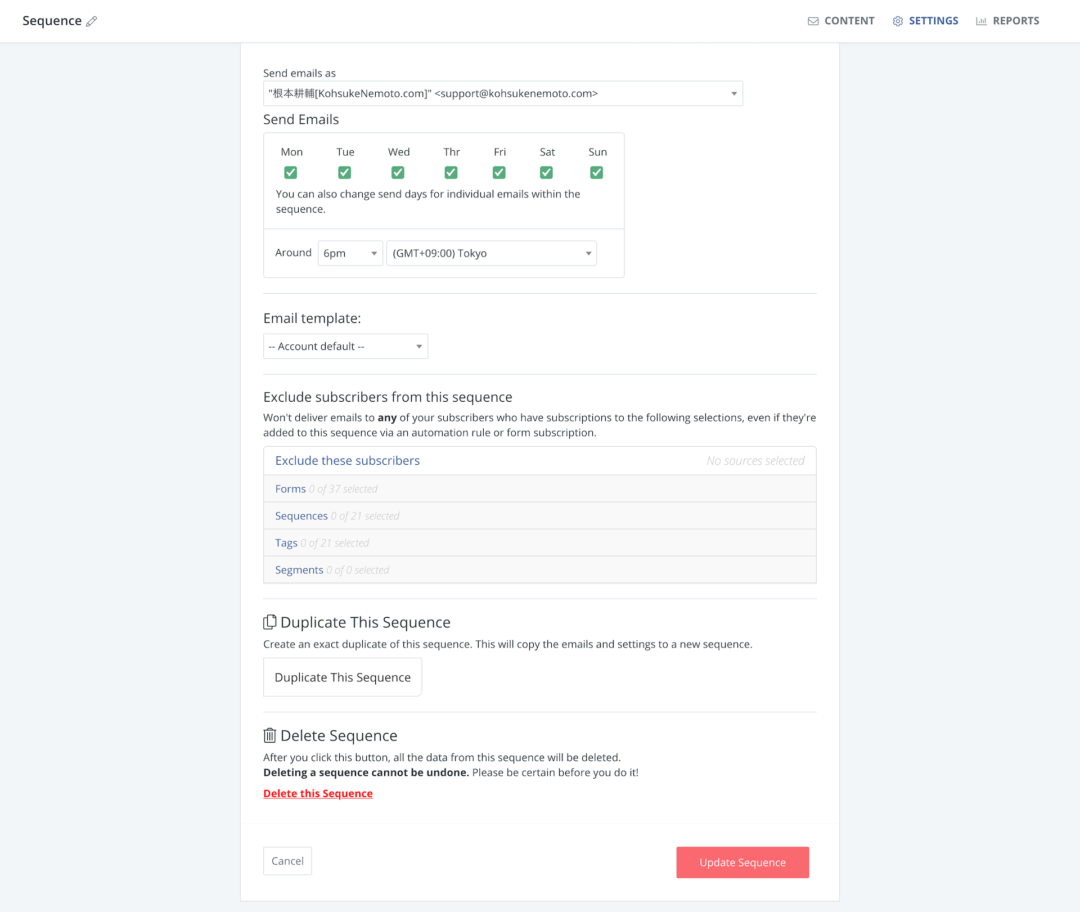This screenshot has height=912, width=1080.
Task: Open the Email template Account default dropdown
Action: point(345,346)
